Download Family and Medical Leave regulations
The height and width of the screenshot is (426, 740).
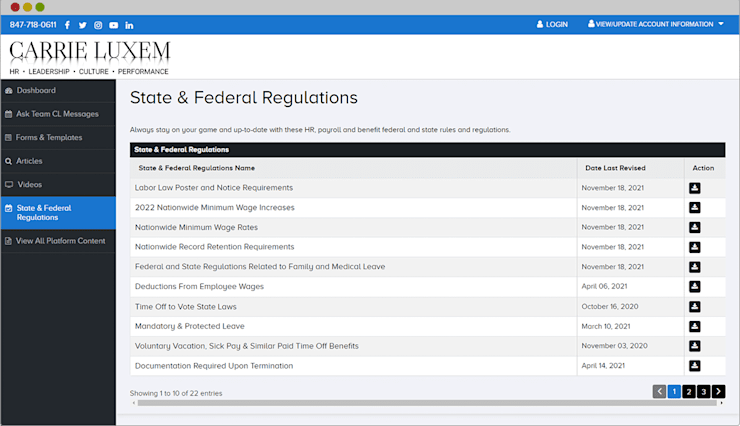(695, 267)
